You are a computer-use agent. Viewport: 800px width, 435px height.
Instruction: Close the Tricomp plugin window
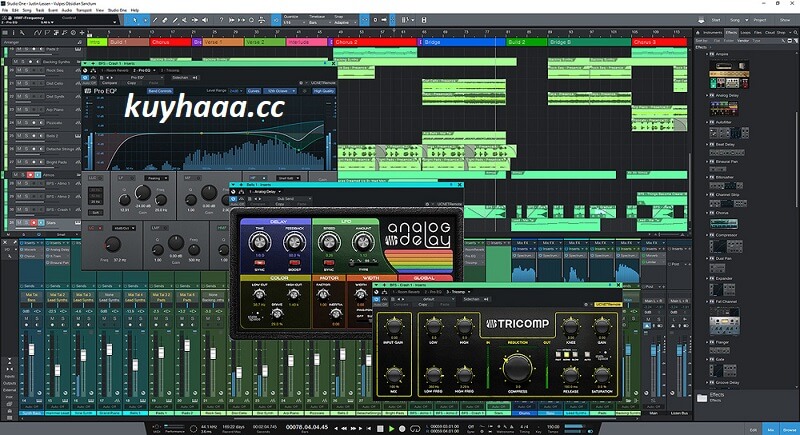pos(618,285)
